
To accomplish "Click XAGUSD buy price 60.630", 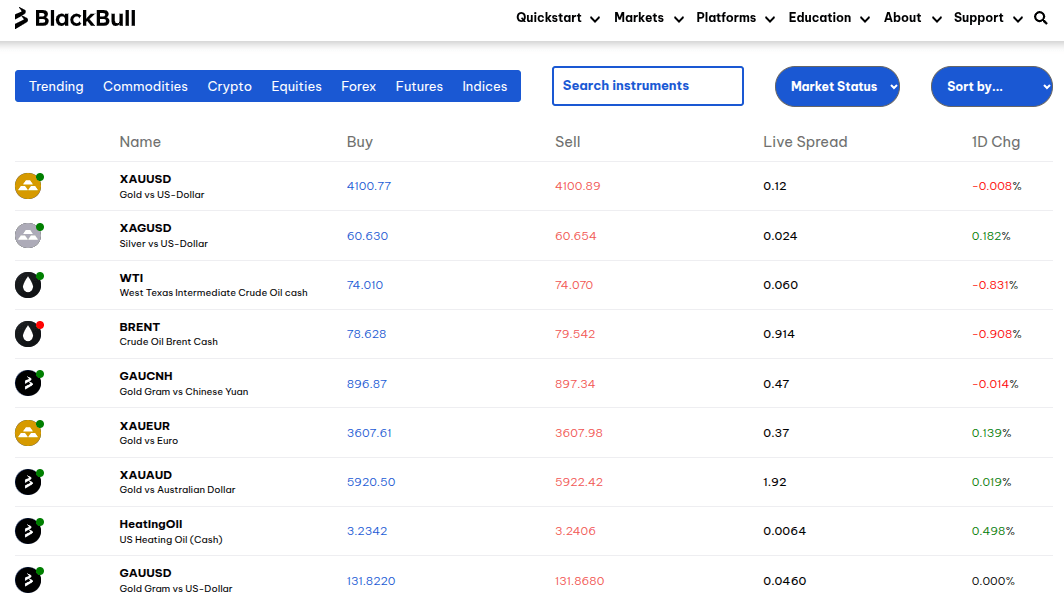I will click(x=367, y=236).
